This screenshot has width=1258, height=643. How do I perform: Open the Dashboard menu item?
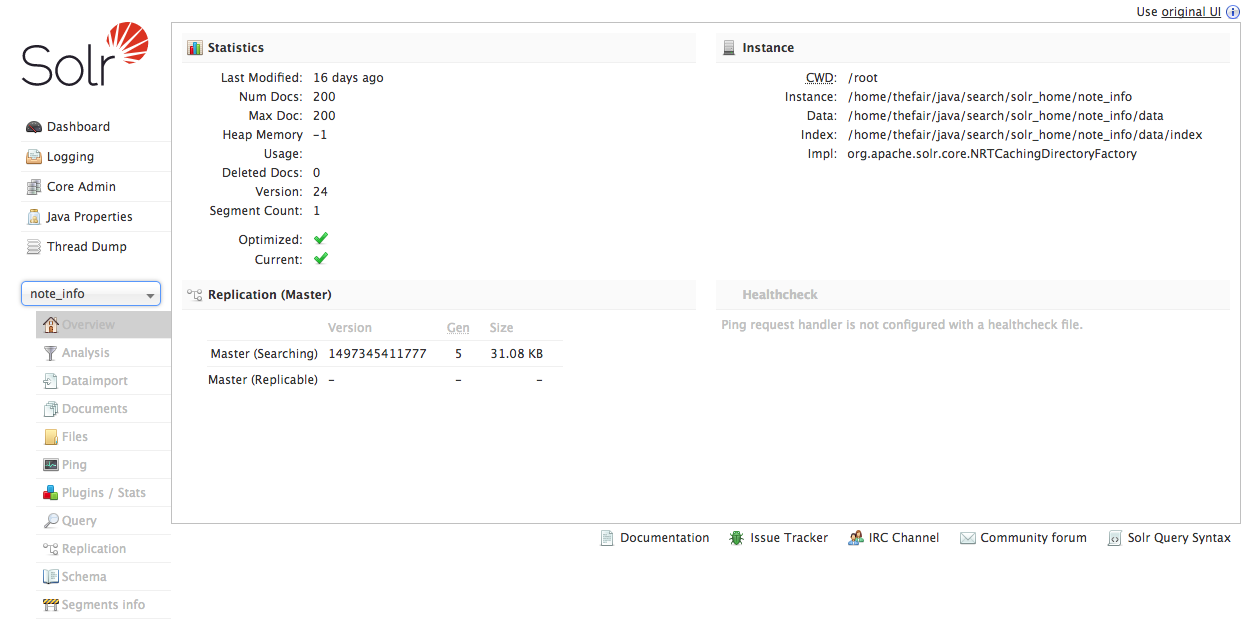click(x=96, y=127)
